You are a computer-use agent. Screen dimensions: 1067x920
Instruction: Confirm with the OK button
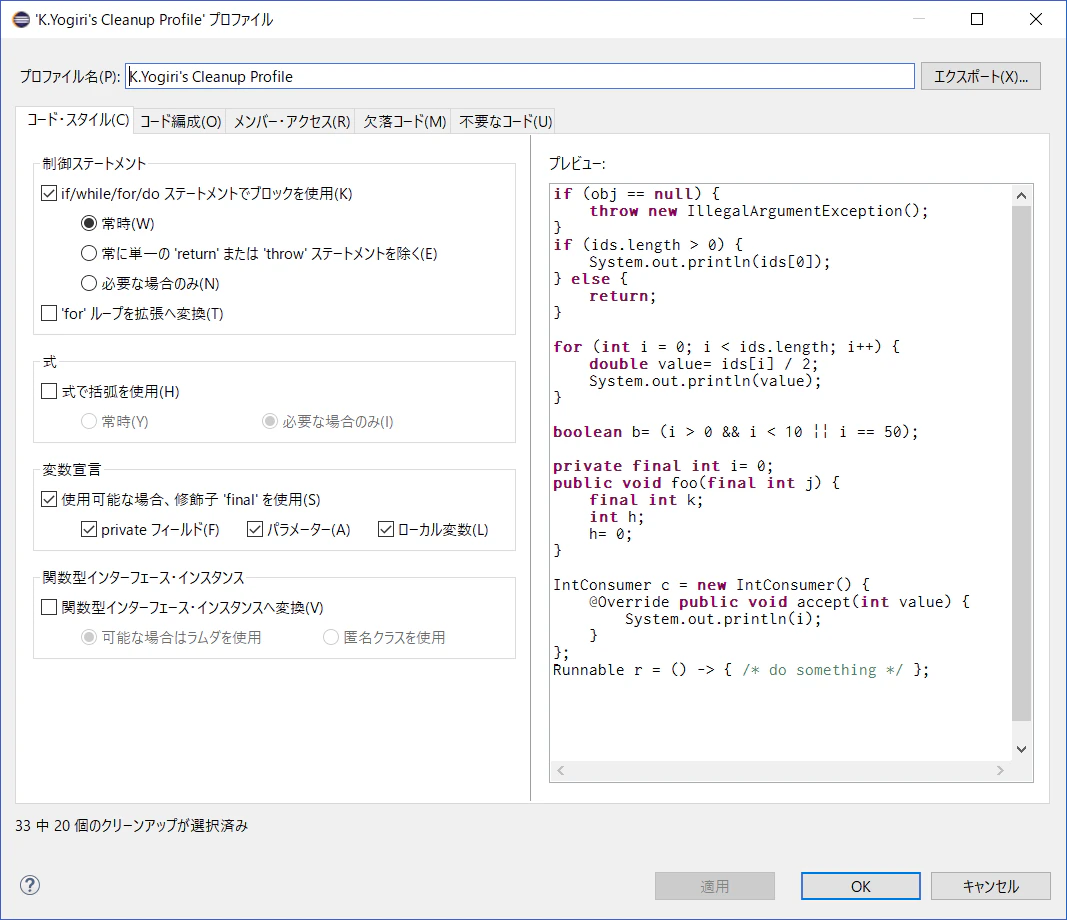point(860,886)
